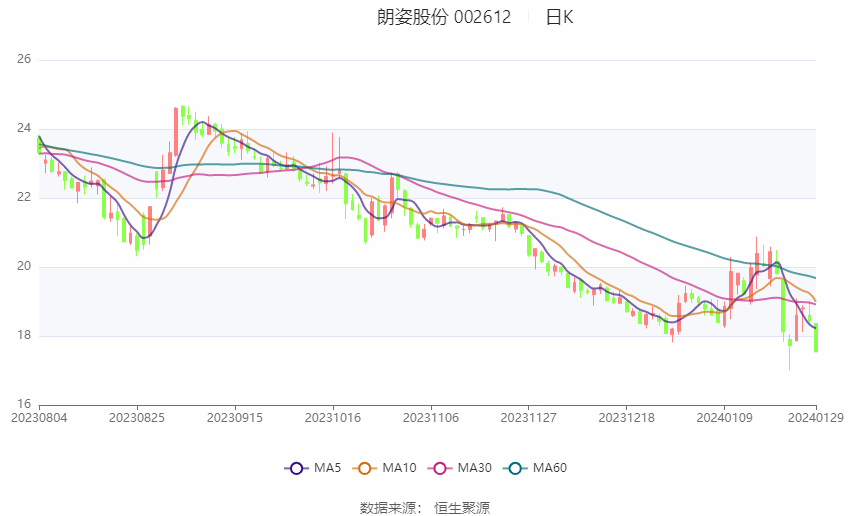Hide the MA30 line via its label
Screen dimensions: 850x516
[475, 468]
